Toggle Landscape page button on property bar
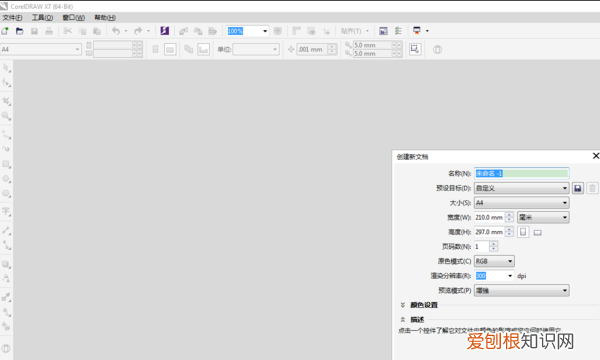 point(170,49)
